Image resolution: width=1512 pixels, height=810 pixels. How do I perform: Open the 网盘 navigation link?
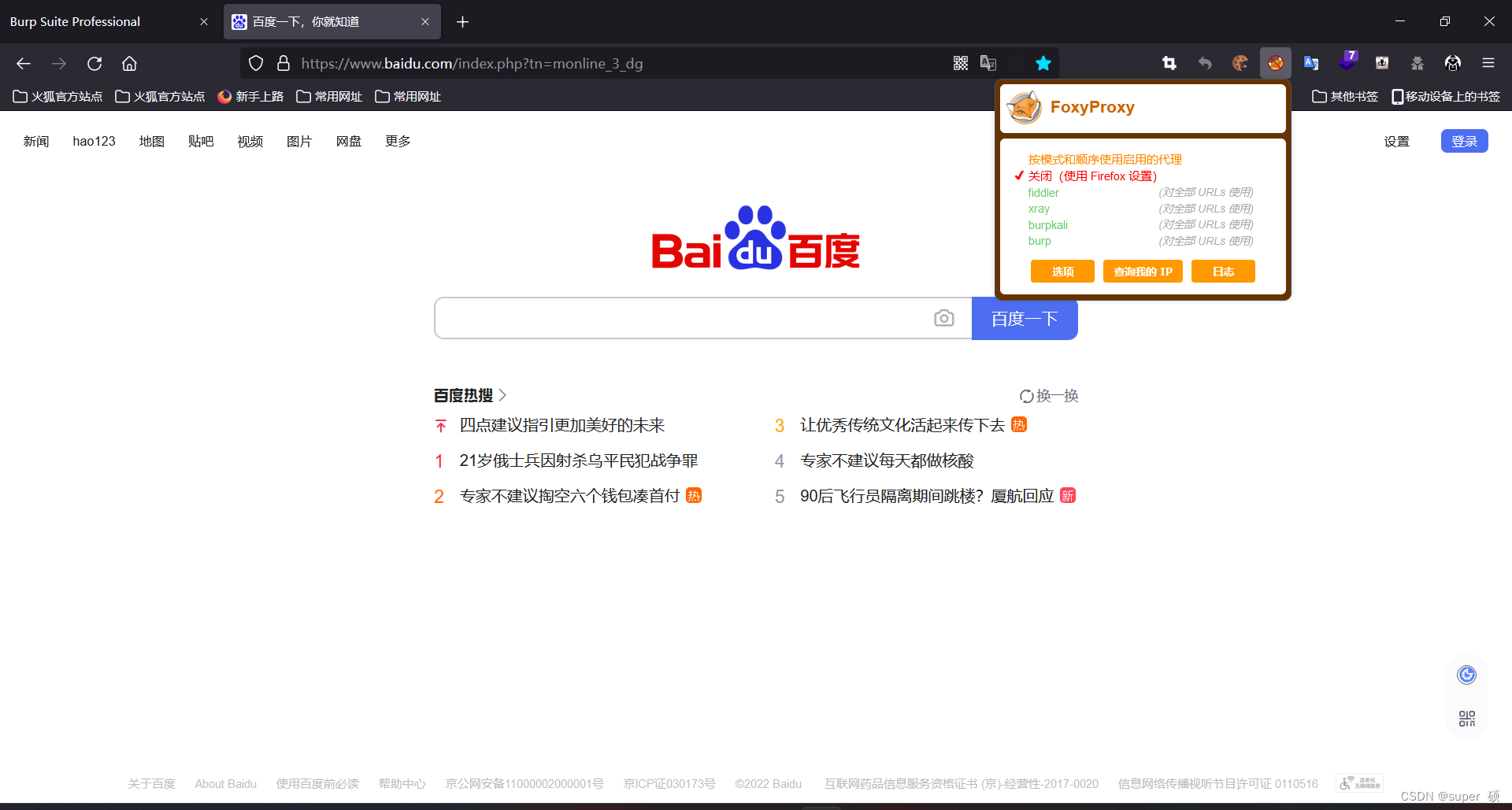(349, 142)
